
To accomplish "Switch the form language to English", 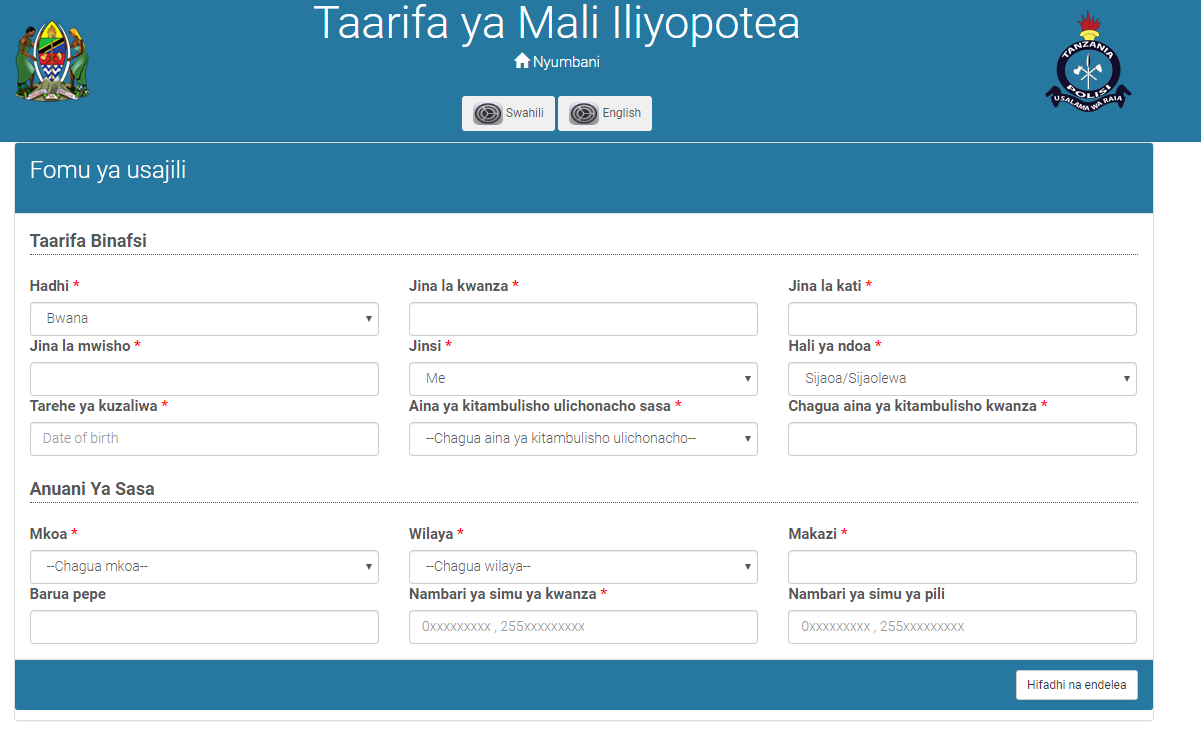I will [604, 113].
